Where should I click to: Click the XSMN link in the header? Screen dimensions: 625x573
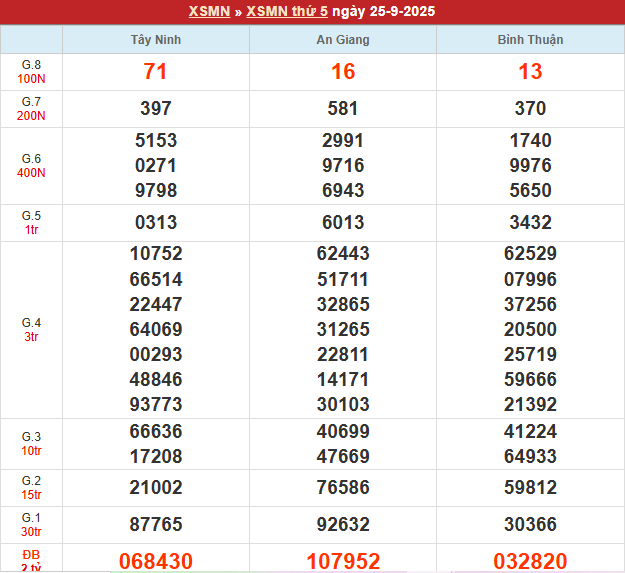(209, 12)
